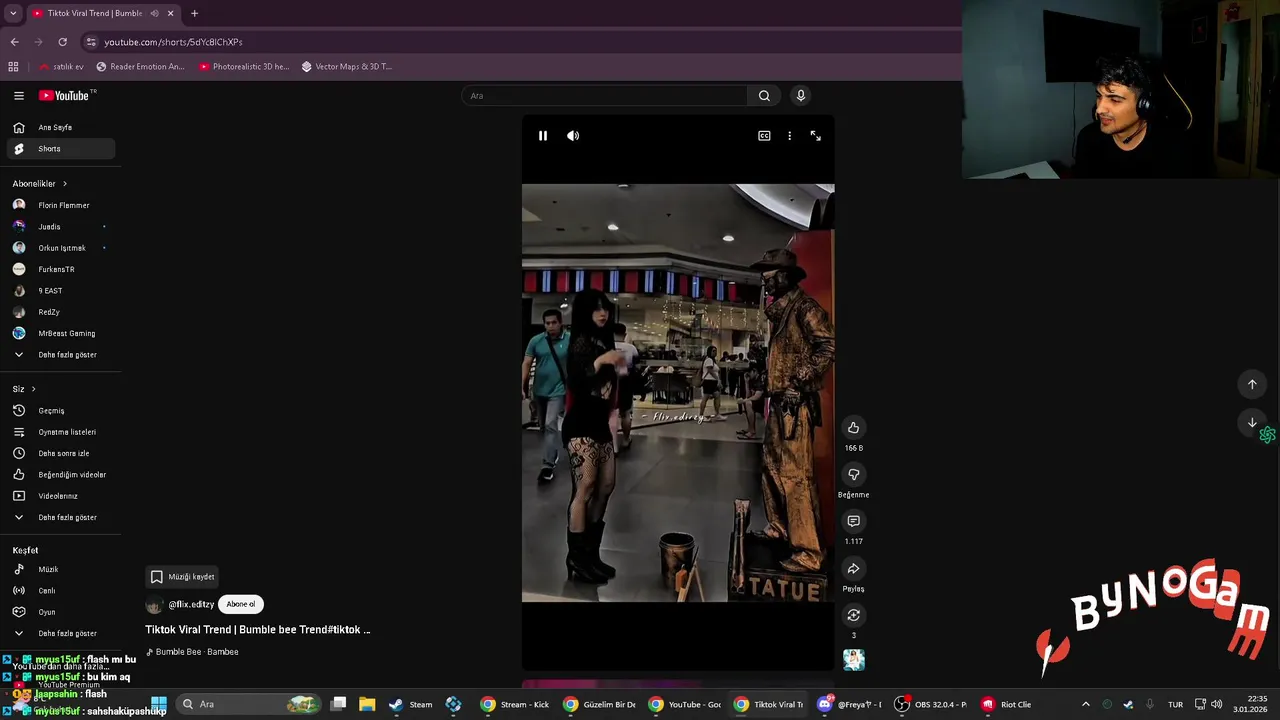Open Daha sonra izle
The image size is (1280, 720).
[60, 453]
